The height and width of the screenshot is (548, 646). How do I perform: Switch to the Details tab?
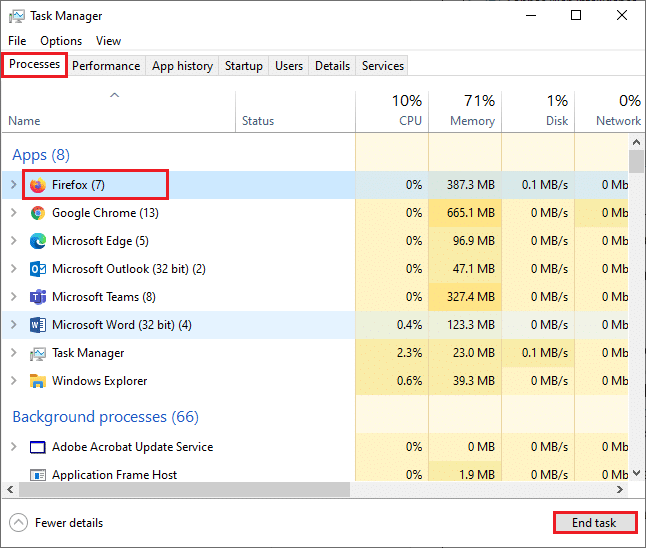(x=332, y=66)
